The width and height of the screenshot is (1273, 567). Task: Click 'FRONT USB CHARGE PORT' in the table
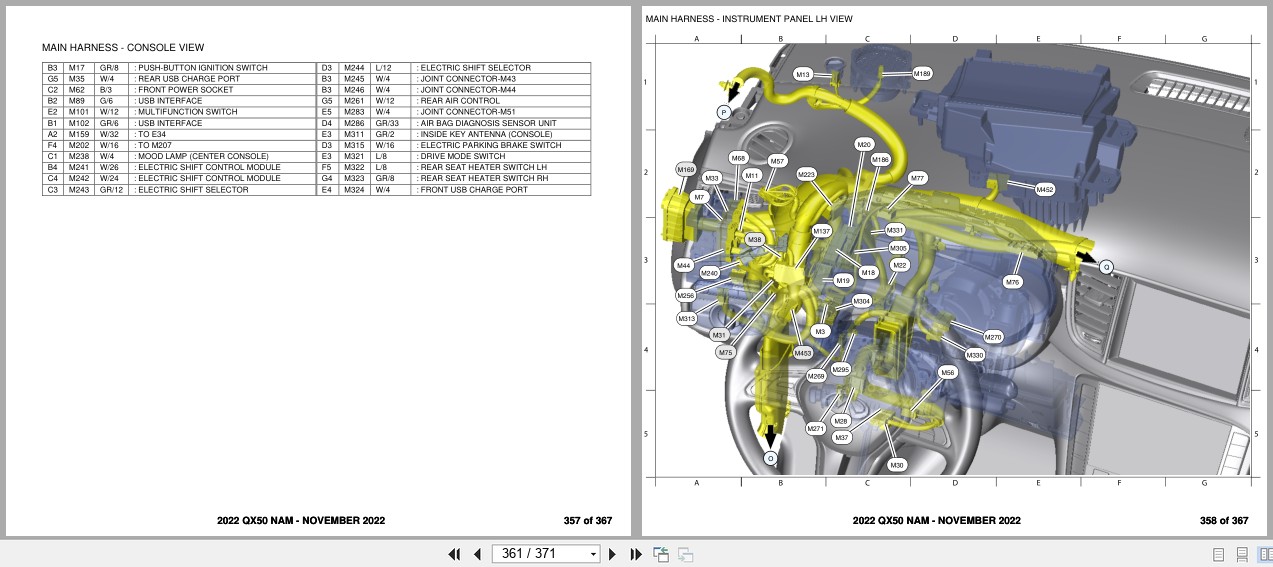tap(475, 189)
